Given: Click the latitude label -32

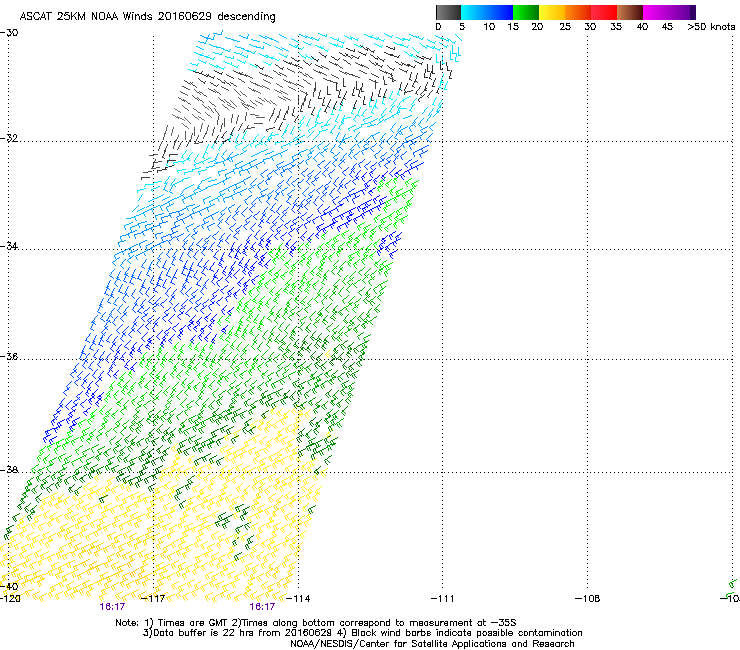Looking at the screenshot, I should point(9,138).
